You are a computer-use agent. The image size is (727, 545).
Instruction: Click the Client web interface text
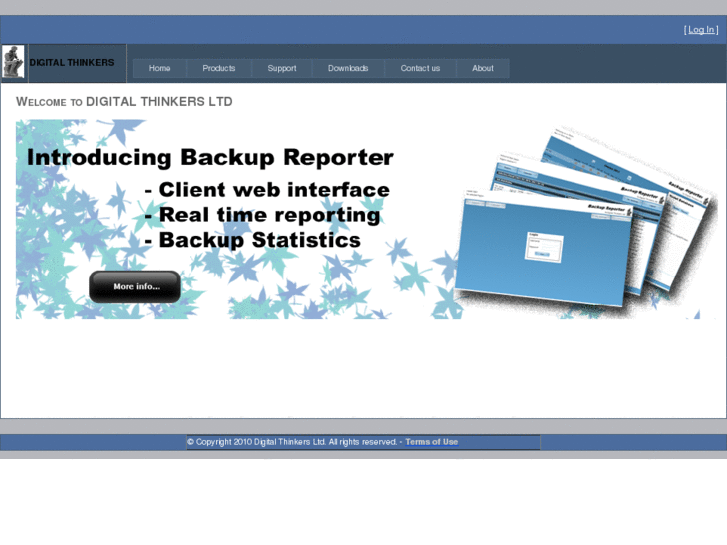(268, 190)
